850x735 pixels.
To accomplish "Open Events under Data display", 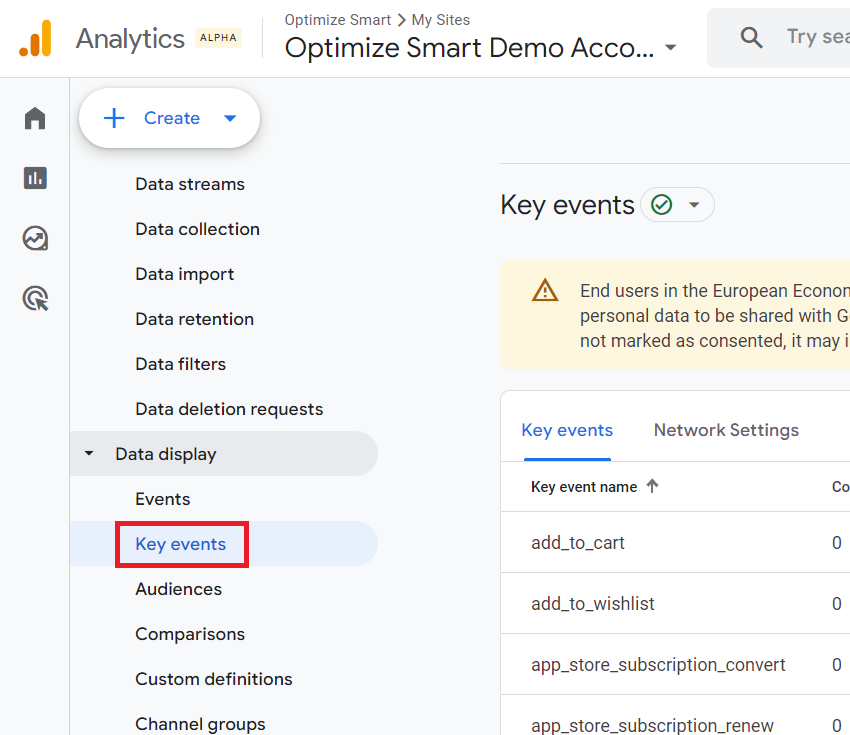I will [x=163, y=499].
